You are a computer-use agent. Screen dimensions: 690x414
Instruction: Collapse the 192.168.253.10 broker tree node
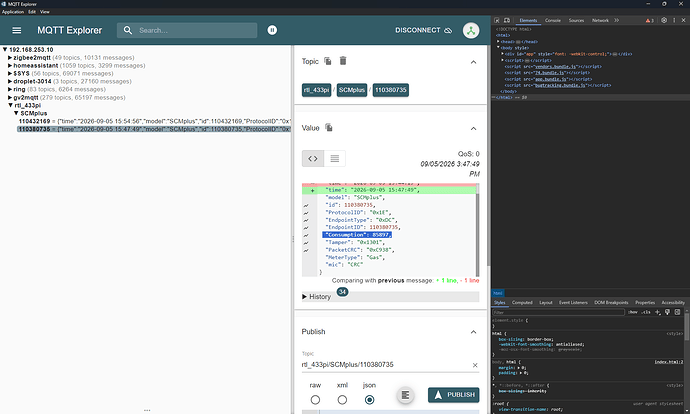click(x=5, y=50)
